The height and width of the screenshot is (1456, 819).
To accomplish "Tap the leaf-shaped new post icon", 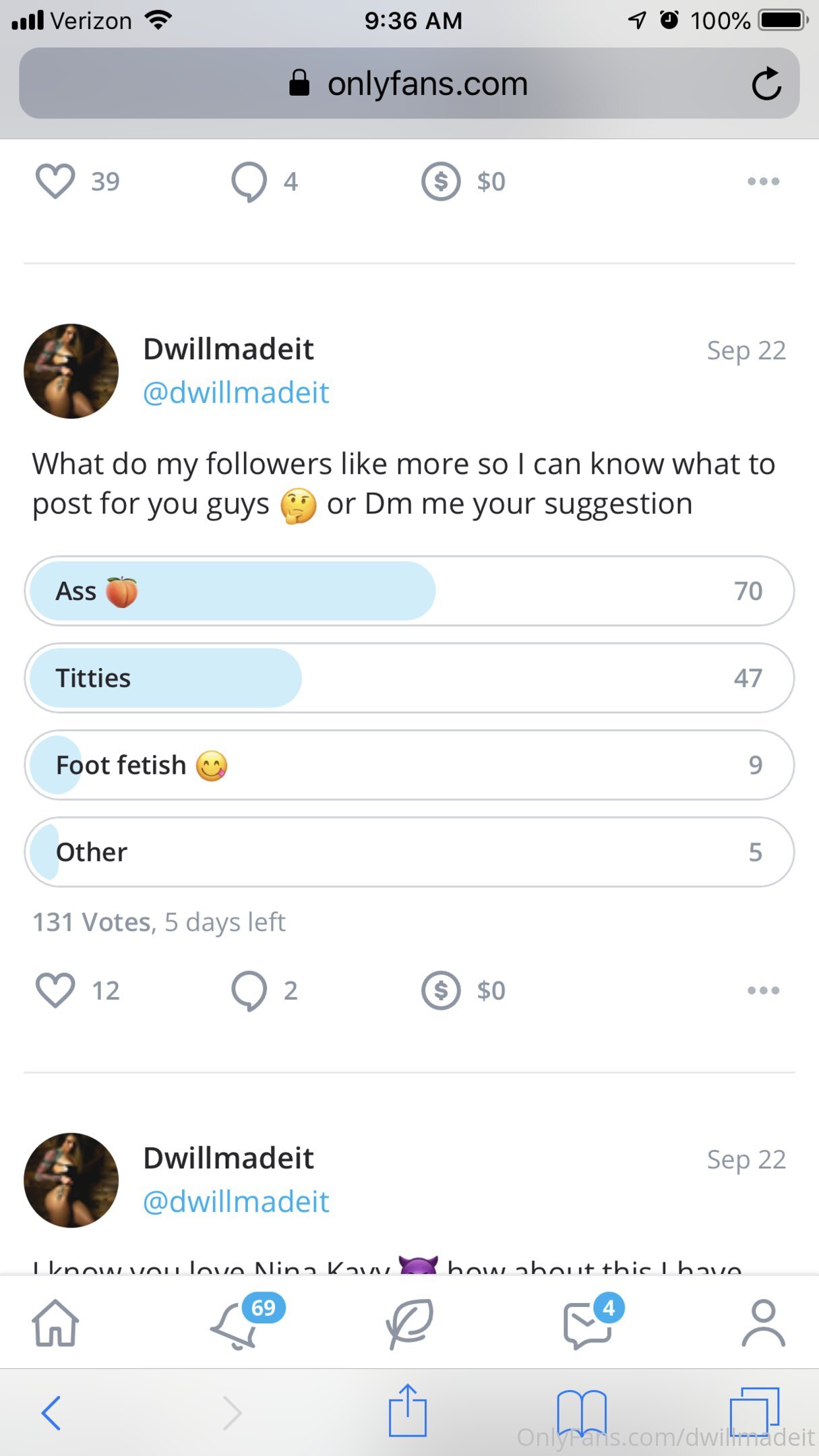I will click(x=409, y=1323).
